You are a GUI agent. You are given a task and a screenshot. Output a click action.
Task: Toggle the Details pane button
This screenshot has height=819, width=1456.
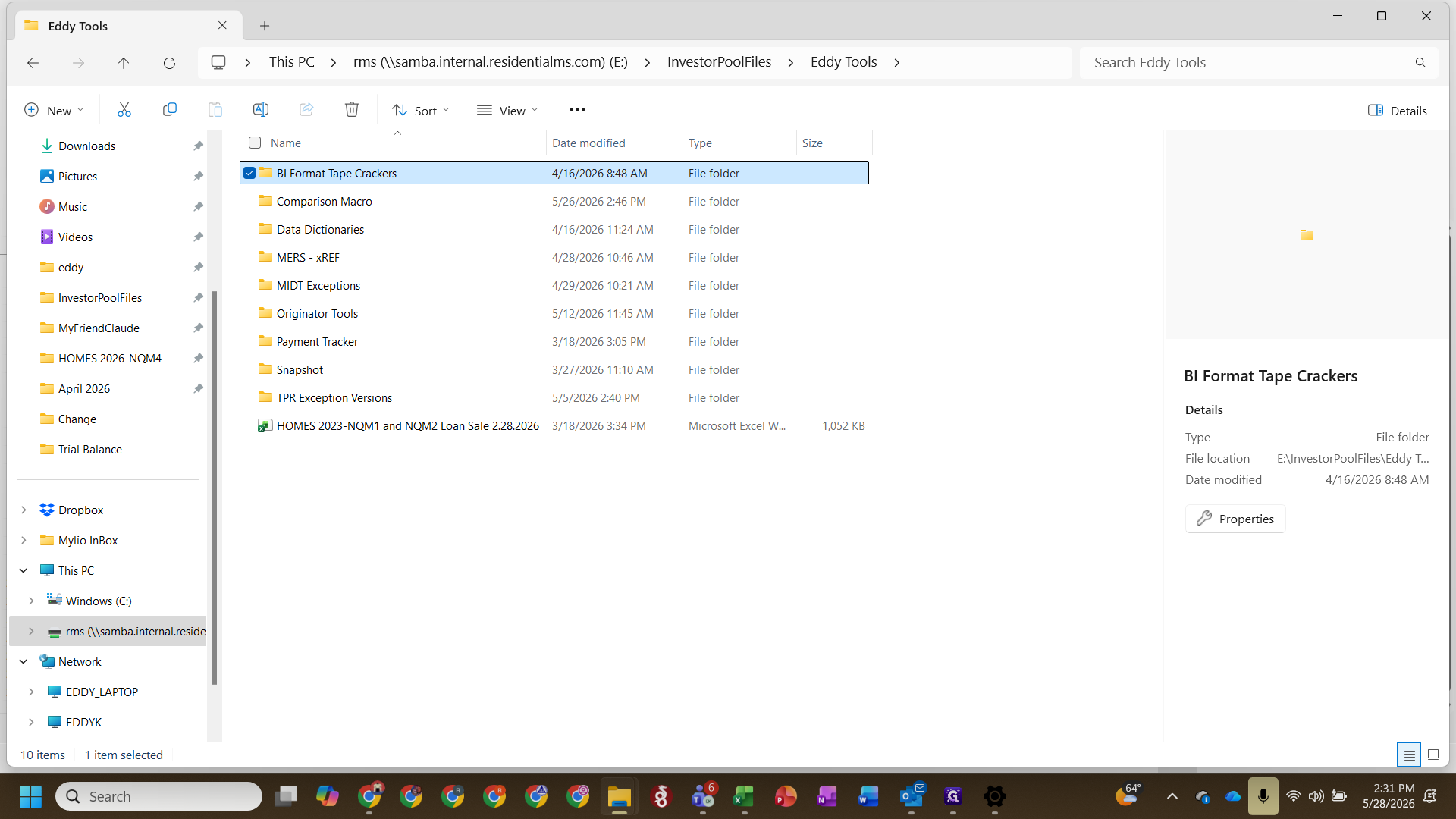(x=1397, y=111)
